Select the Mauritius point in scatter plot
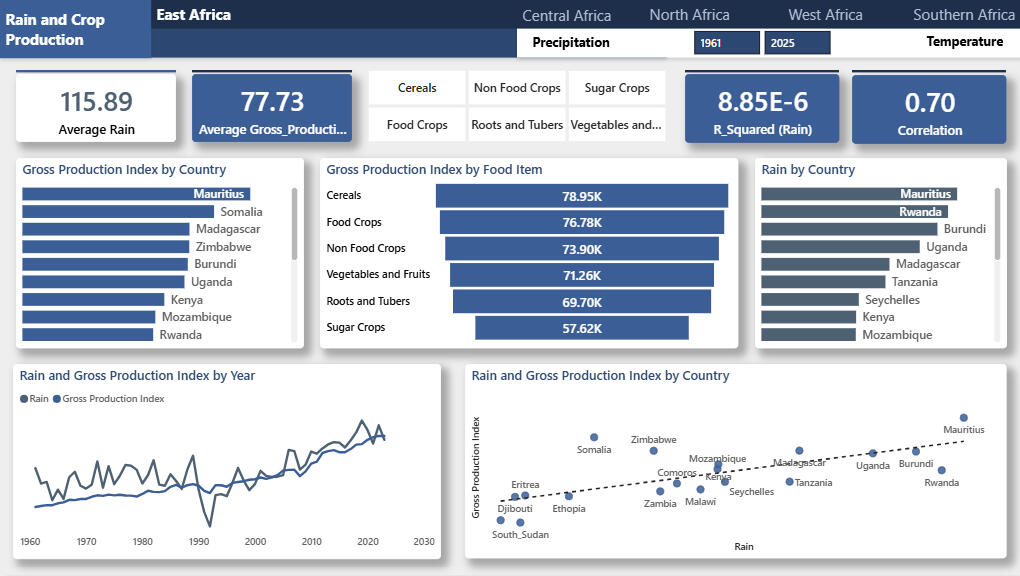Image resolution: width=1020 pixels, height=576 pixels. 963,418
